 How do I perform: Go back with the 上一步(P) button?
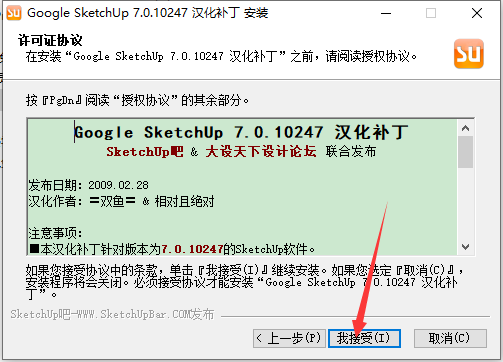289,338
